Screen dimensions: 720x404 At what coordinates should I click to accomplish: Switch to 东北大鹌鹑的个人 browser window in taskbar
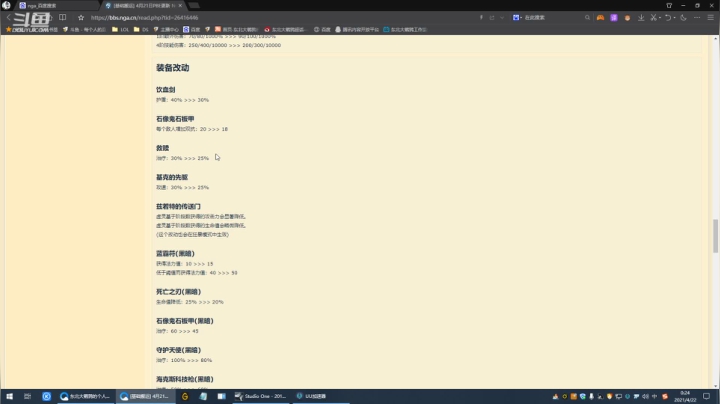tap(85, 396)
